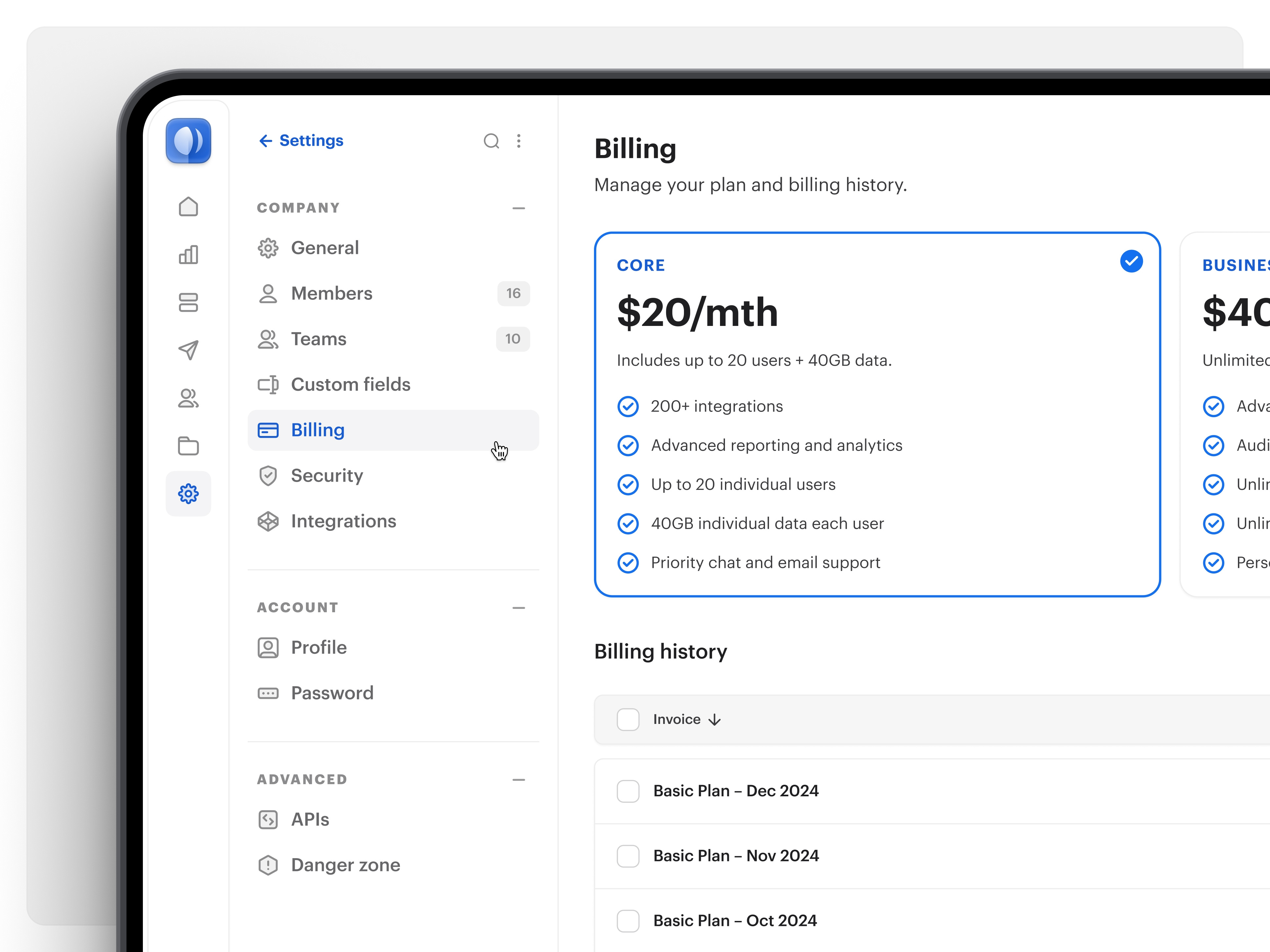This screenshot has width=1270, height=952.
Task: Go to Security settings
Action: [x=327, y=475]
